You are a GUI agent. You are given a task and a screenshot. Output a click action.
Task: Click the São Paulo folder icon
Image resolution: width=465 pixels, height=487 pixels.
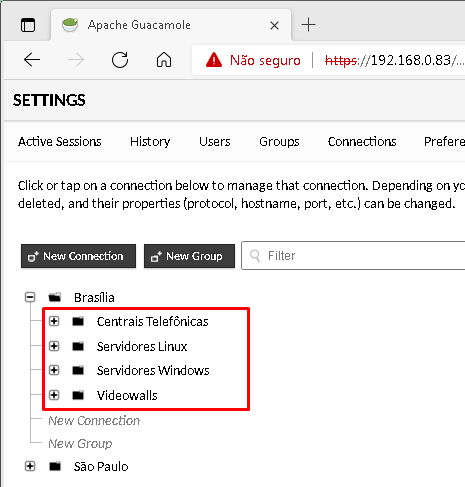(x=55, y=466)
